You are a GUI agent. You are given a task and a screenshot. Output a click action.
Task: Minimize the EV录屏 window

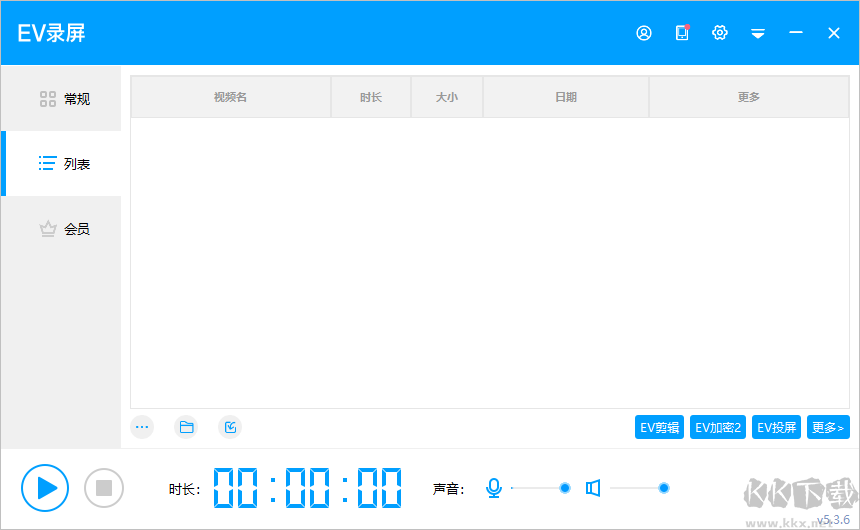[x=796, y=33]
